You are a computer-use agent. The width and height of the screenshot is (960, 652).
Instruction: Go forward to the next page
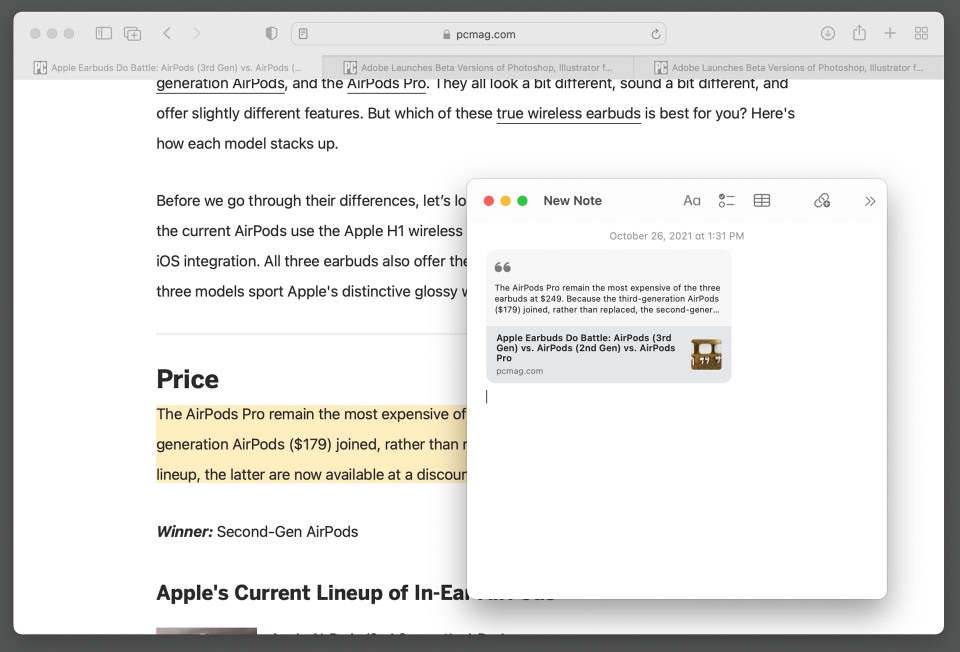[197, 34]
